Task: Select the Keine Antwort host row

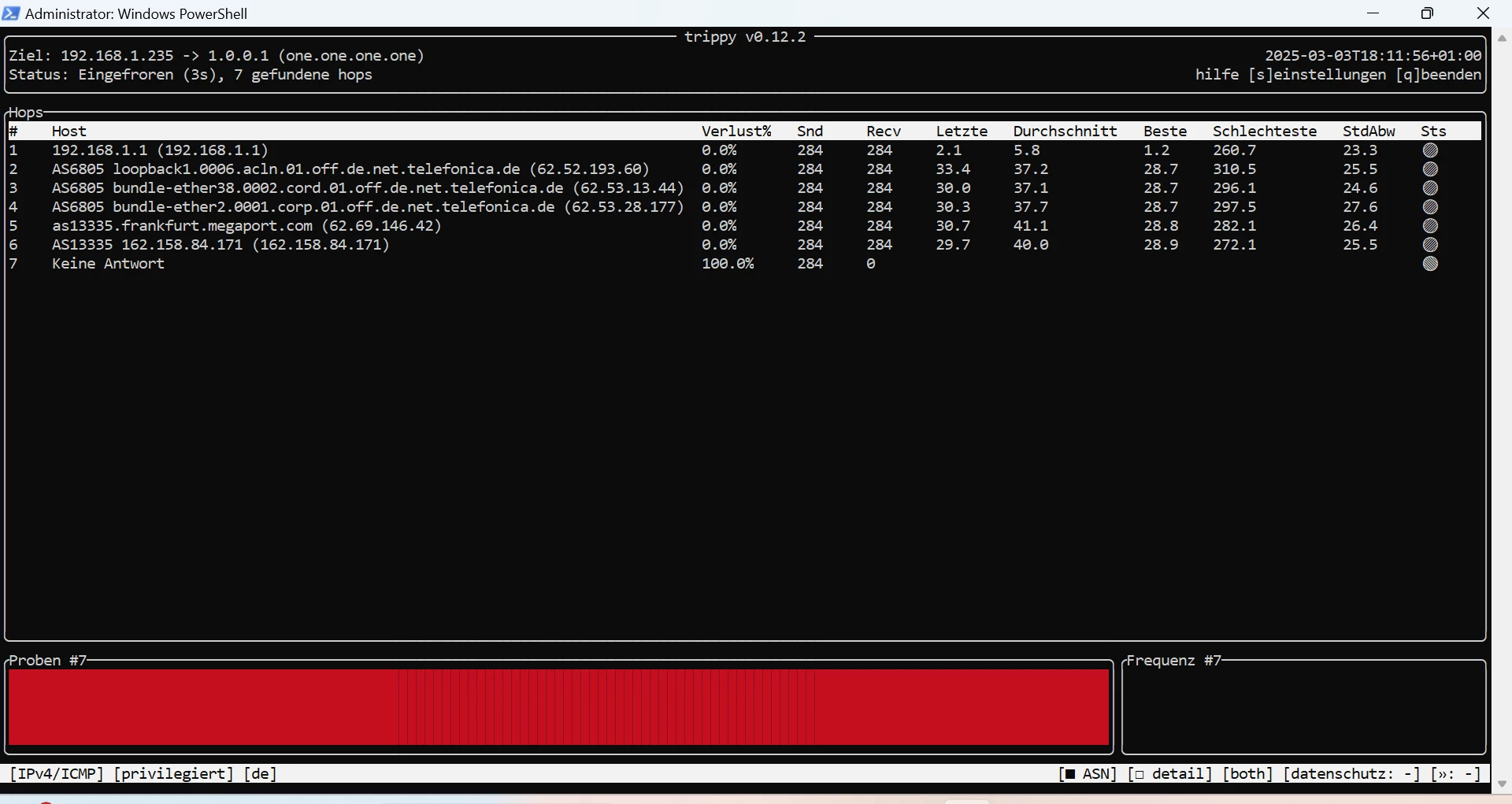Action: coord(744,264)
